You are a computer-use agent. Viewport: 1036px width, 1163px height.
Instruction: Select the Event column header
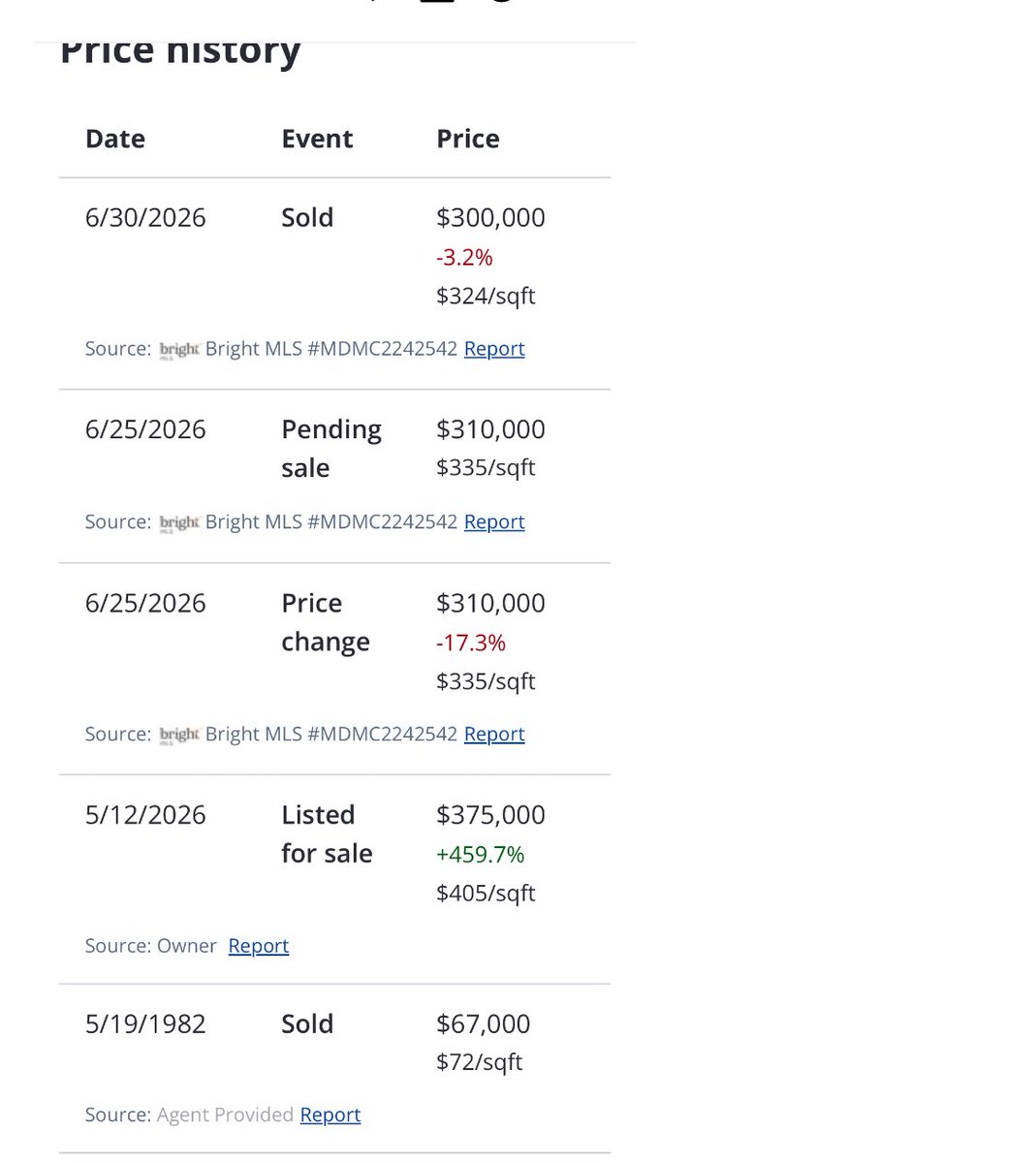[x=317, y=139]
